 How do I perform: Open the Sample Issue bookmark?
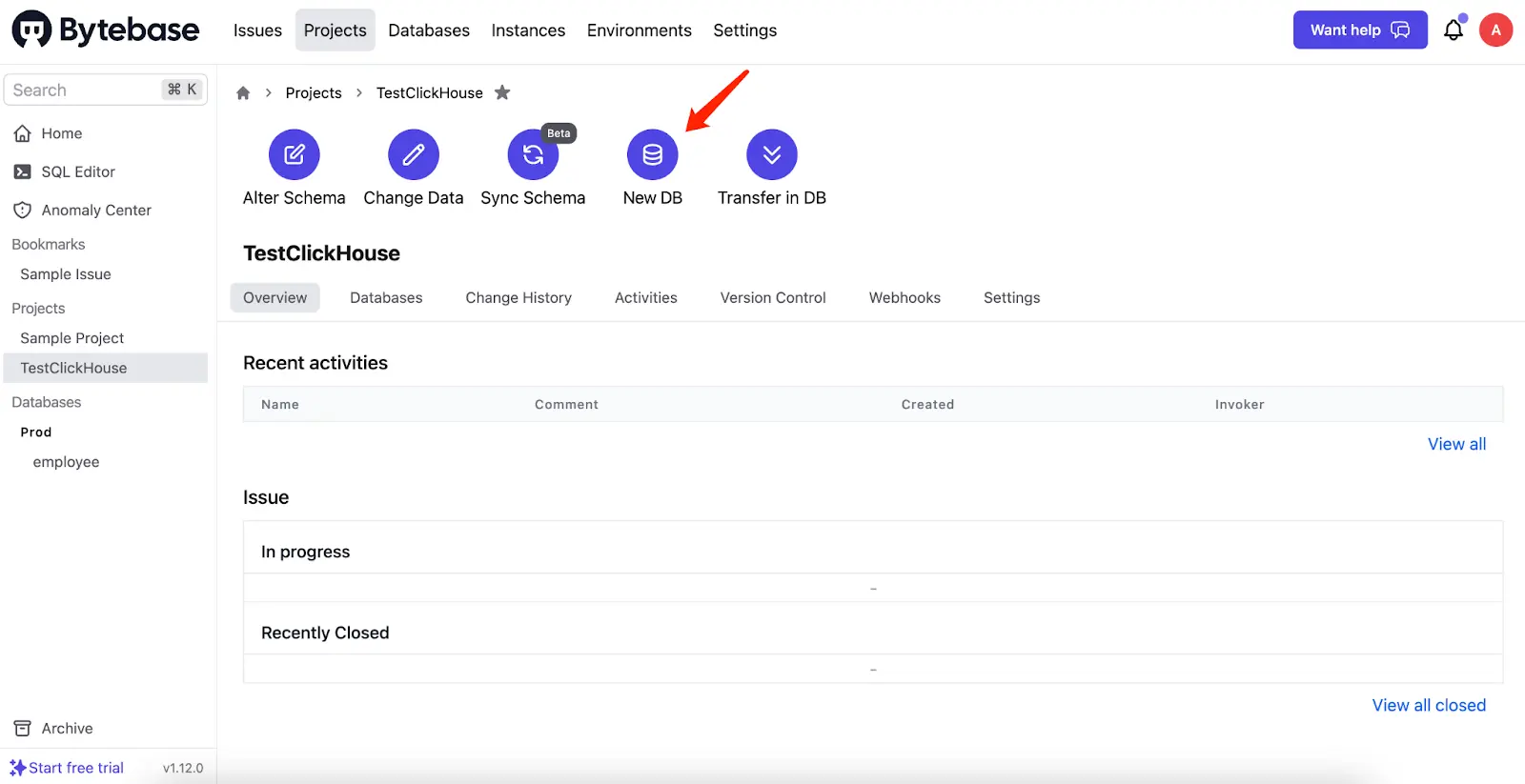point(66,274)
